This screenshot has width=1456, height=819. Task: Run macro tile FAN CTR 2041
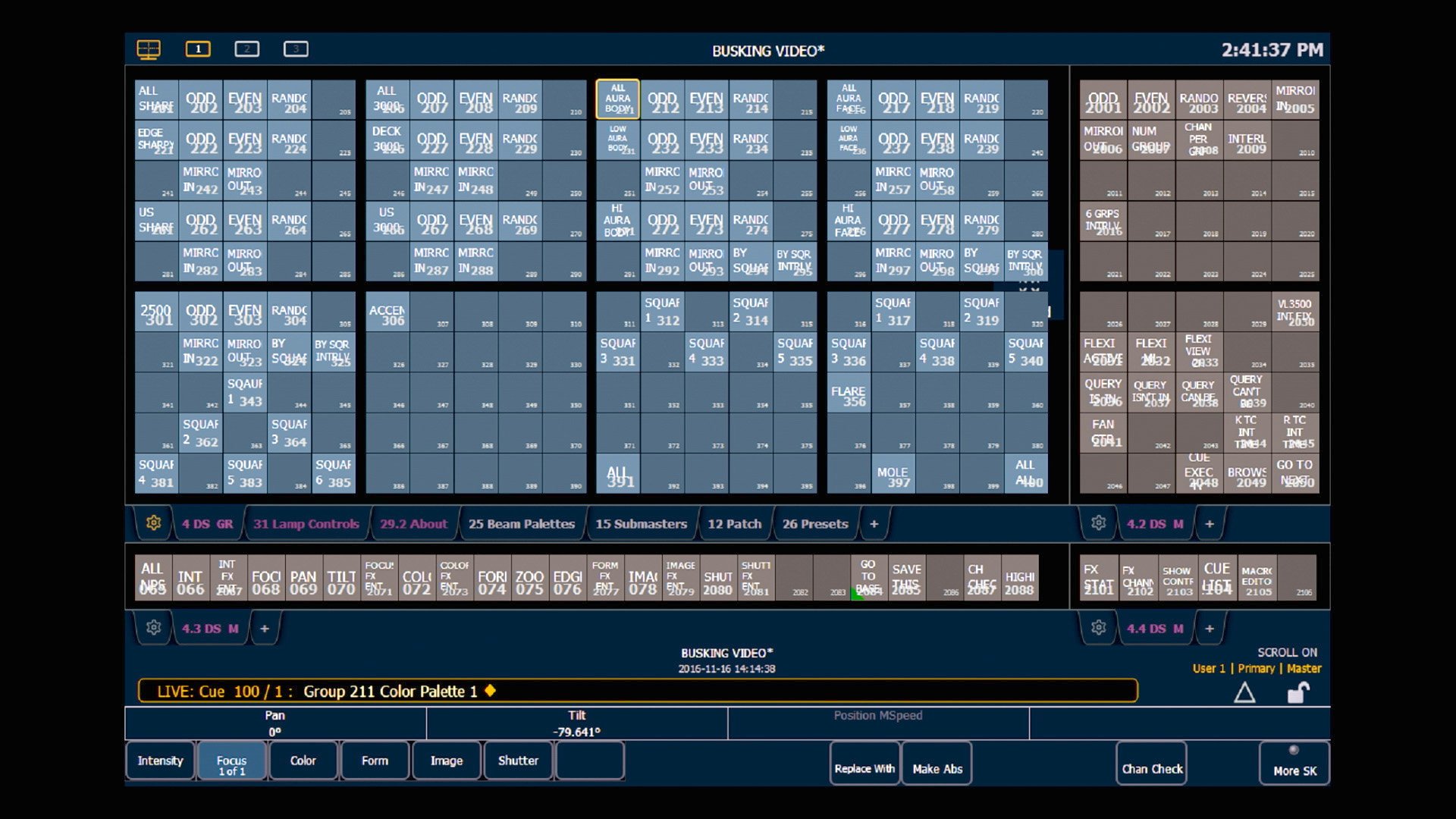1103,434
